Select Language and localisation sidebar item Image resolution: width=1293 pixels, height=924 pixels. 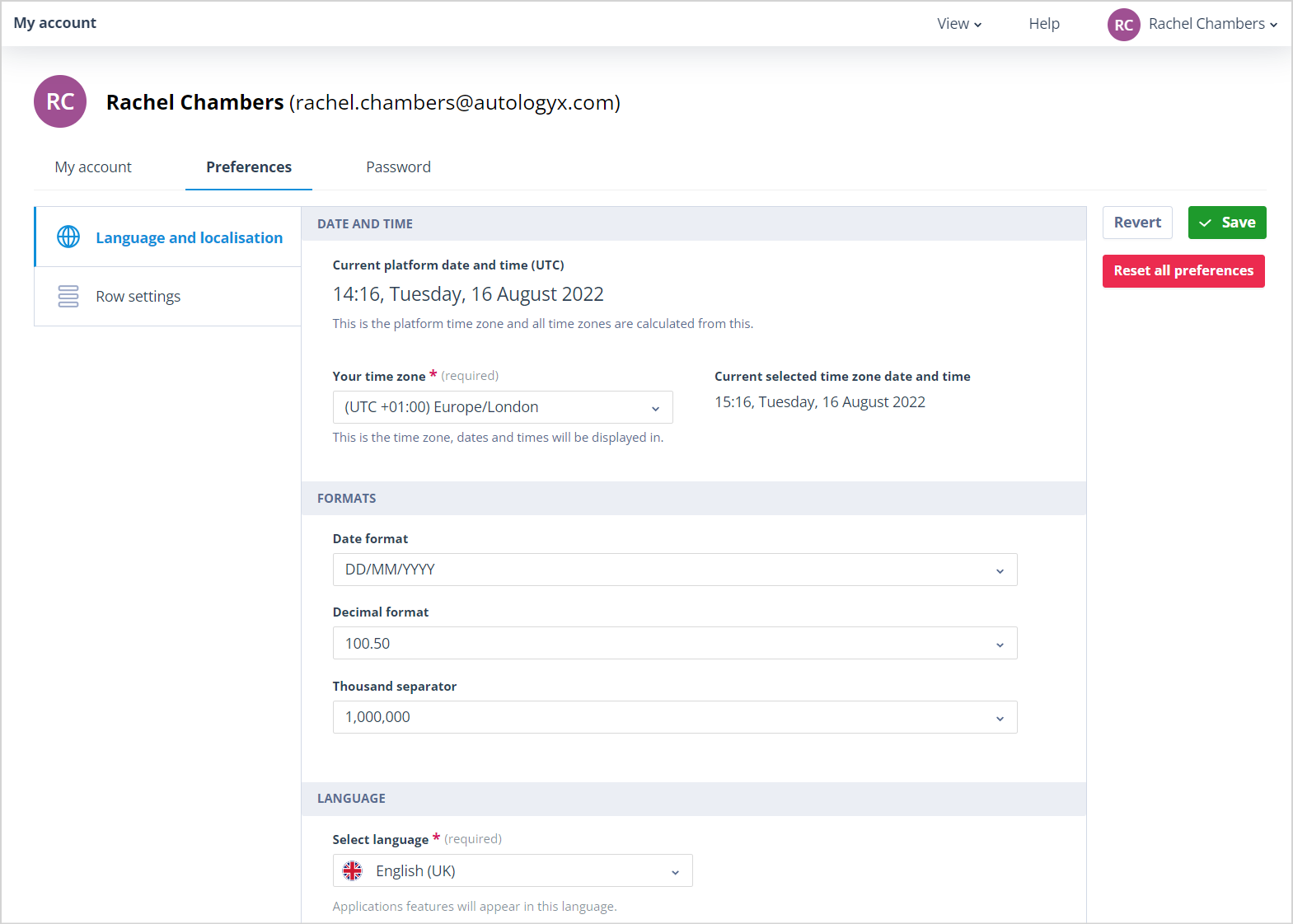167,237
